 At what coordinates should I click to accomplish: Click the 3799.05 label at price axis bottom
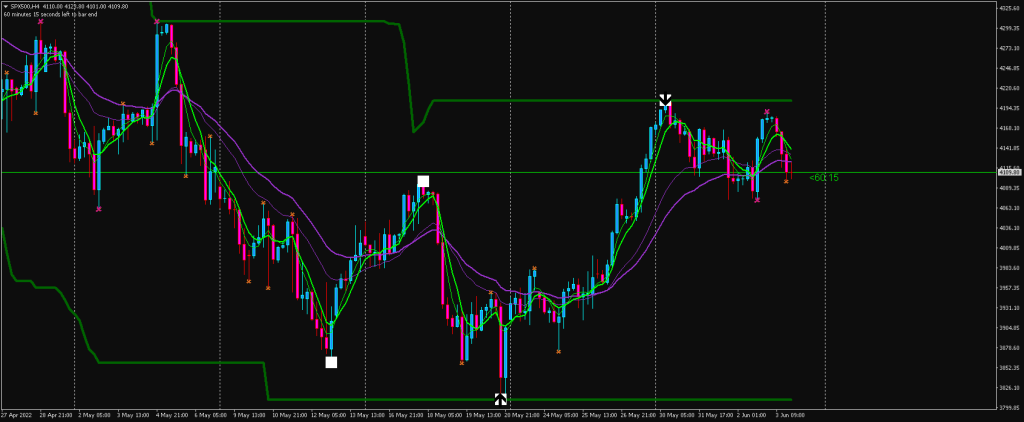[x=1008, y=407]
